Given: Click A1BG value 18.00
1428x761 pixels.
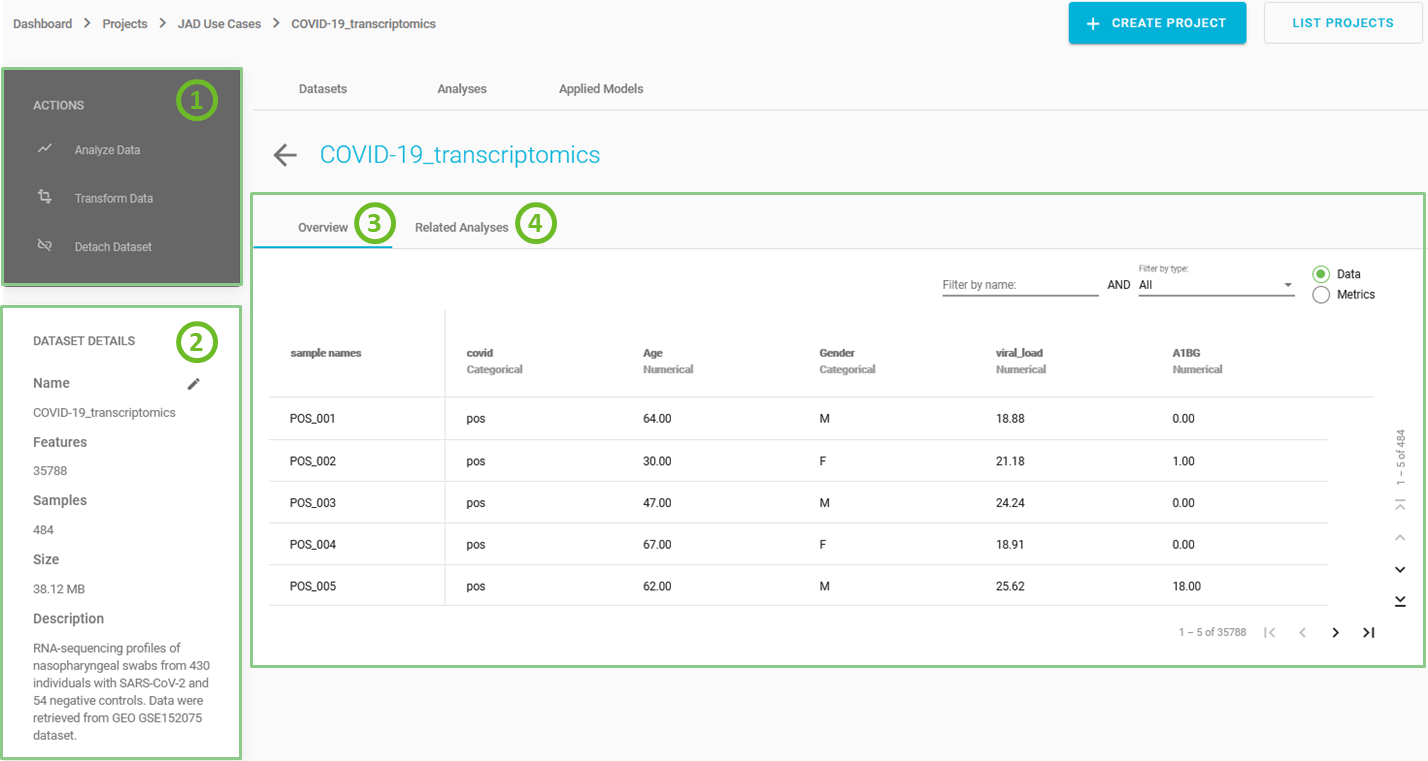Looking at the screenshot, I should [1186, 586].
